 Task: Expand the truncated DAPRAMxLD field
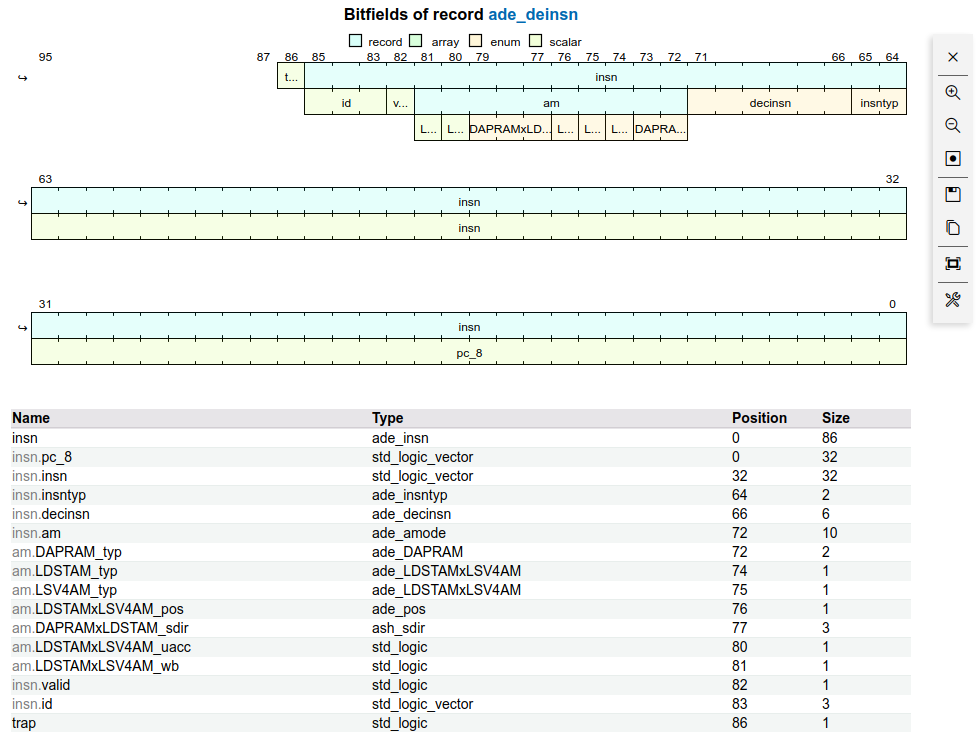click(512, 128)
